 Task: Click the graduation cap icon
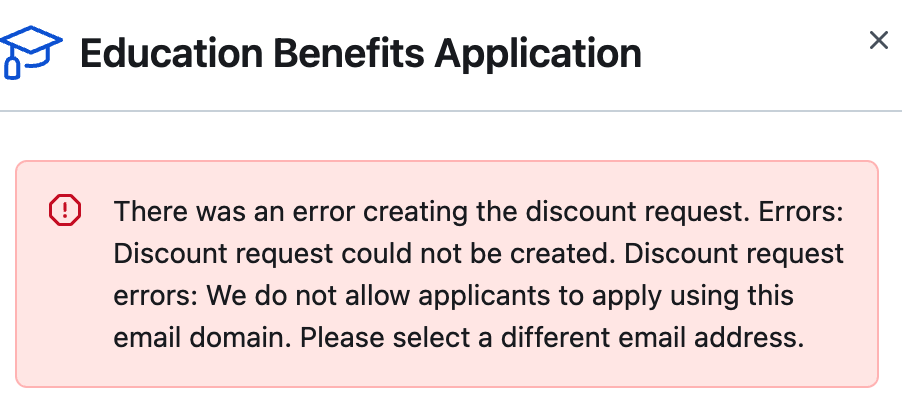[30, 52]
